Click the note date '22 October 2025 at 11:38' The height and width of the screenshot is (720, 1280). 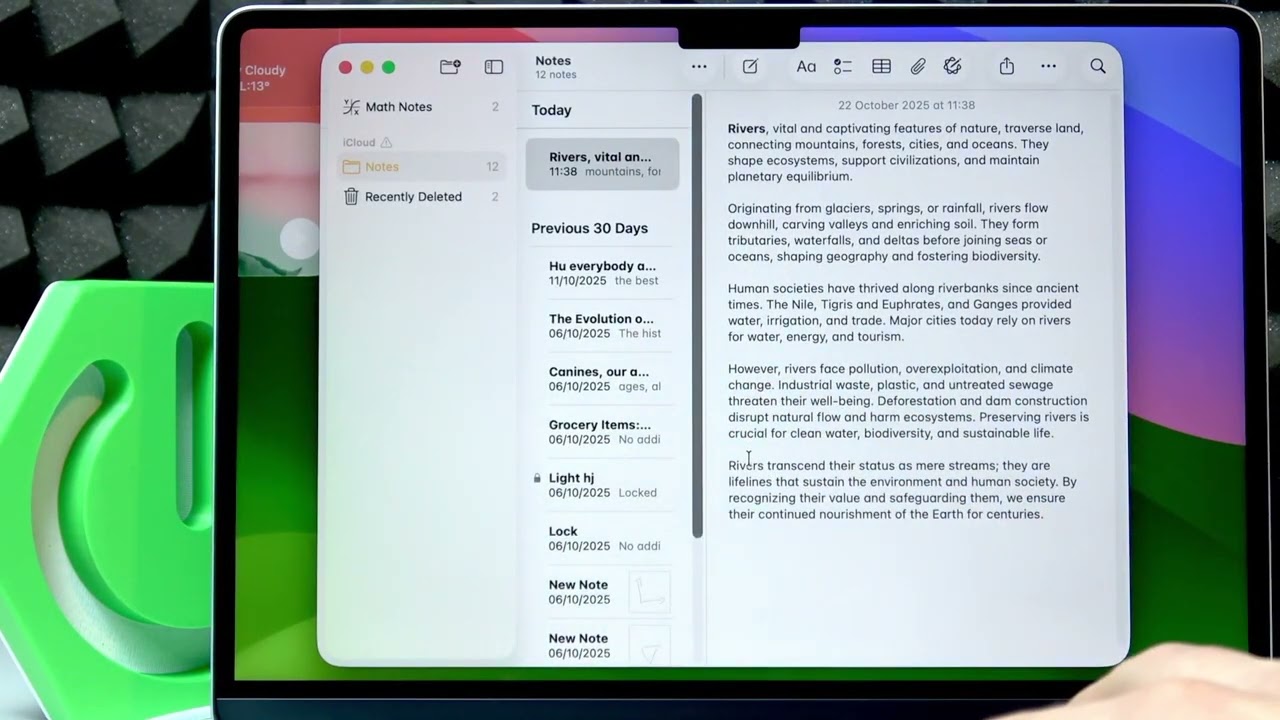coord(906,105)
